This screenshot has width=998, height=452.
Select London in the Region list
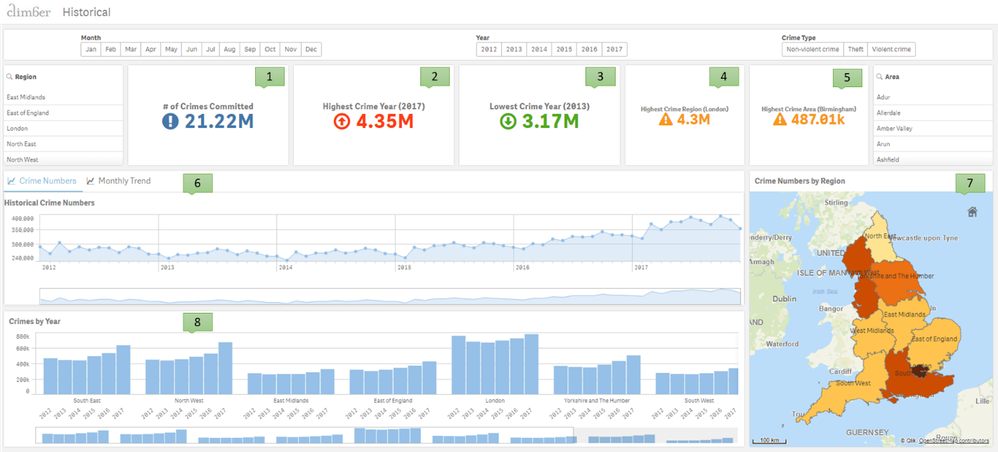(x=63, y=128)
